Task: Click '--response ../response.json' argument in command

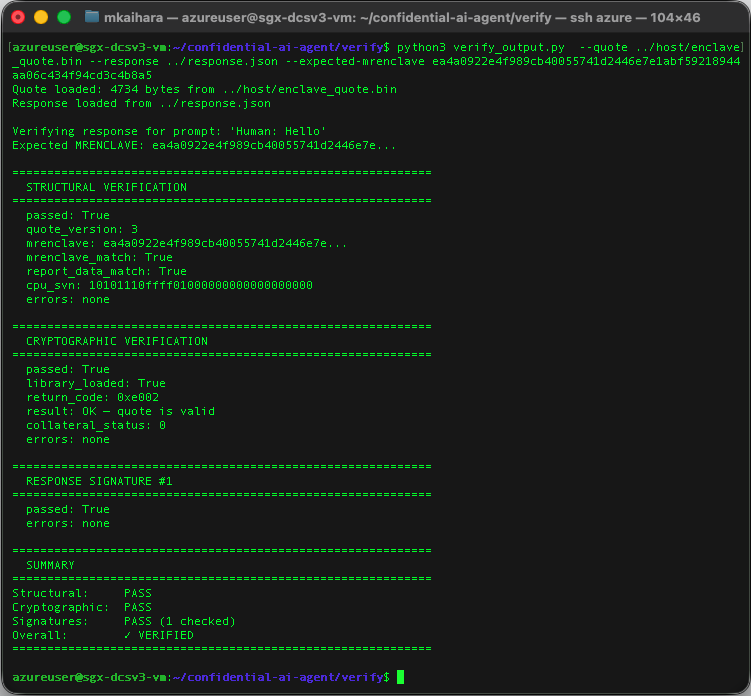Action: (183, 61)
